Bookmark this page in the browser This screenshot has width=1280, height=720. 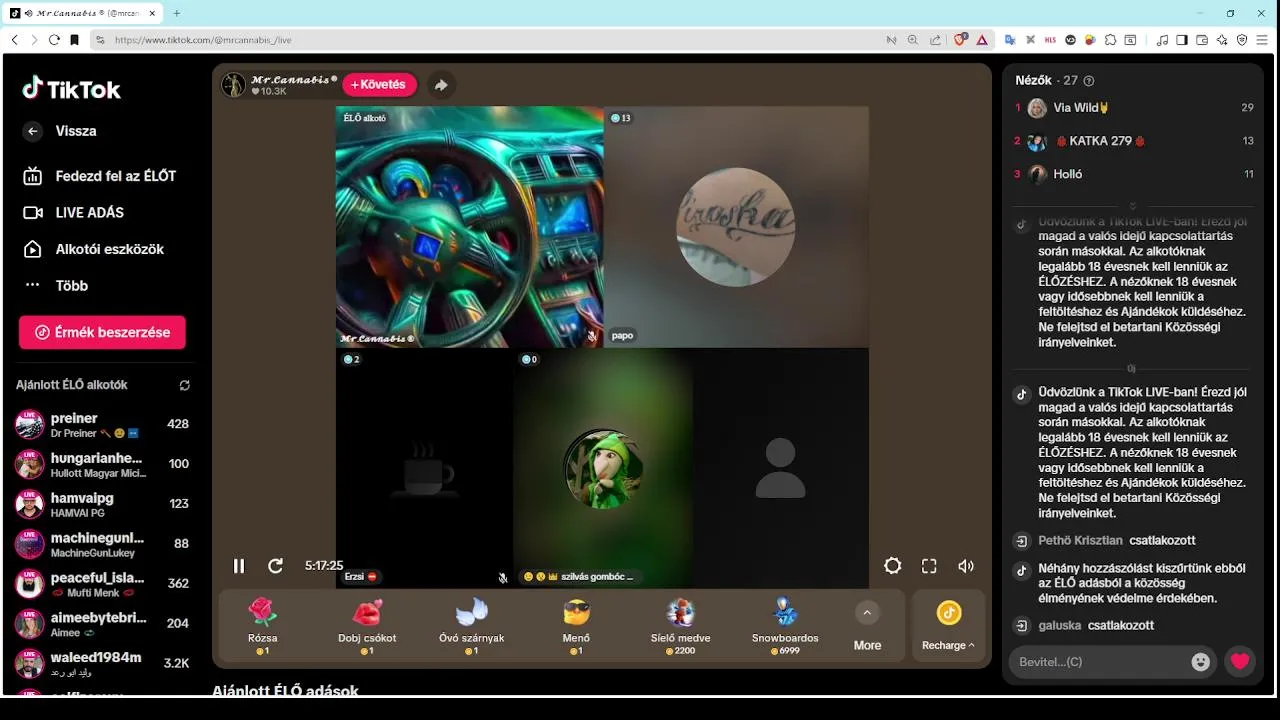tap(74, 40)
